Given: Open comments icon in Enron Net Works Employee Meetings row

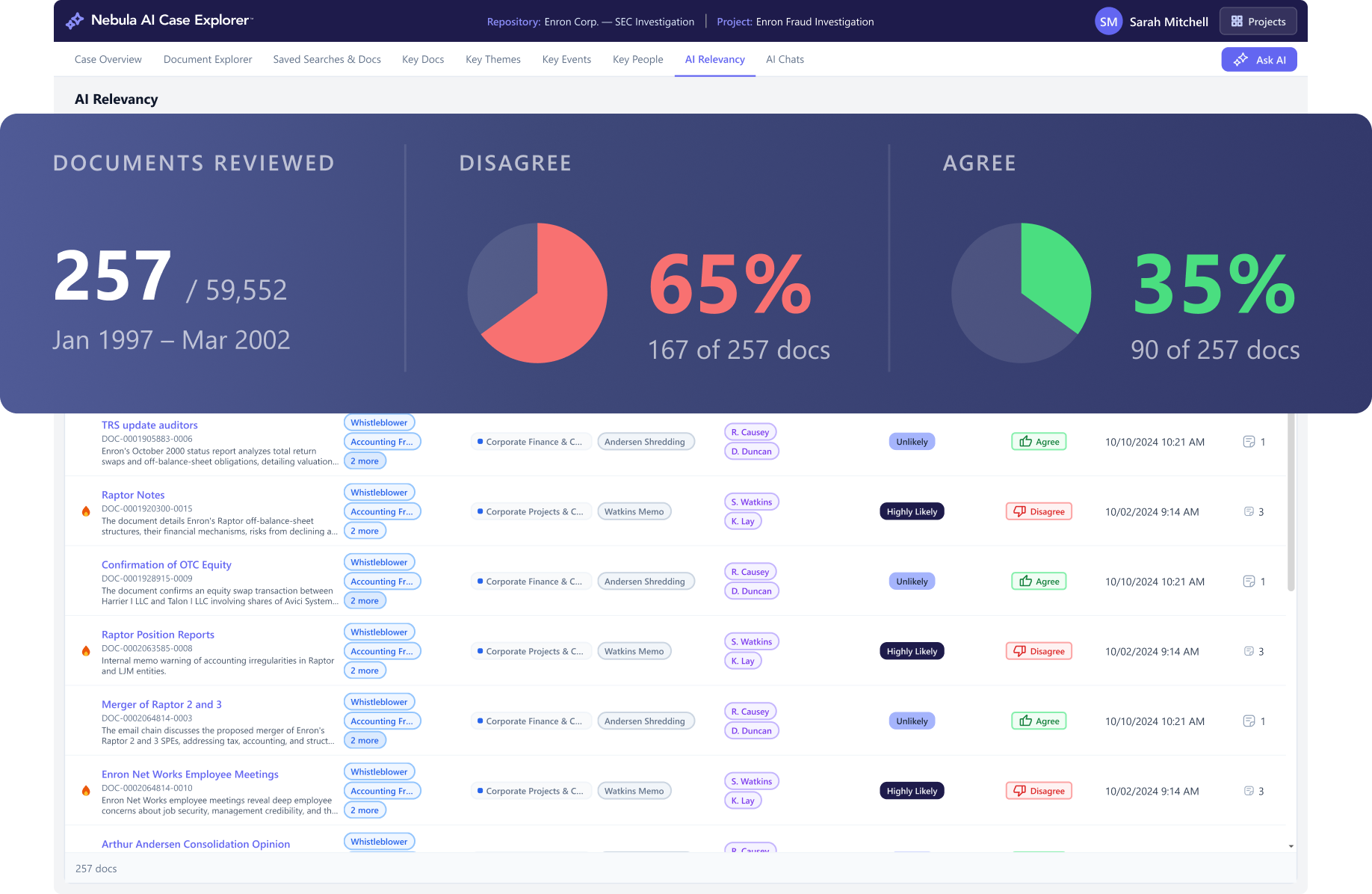Looking at the screenshot, I should [1249, 791].
